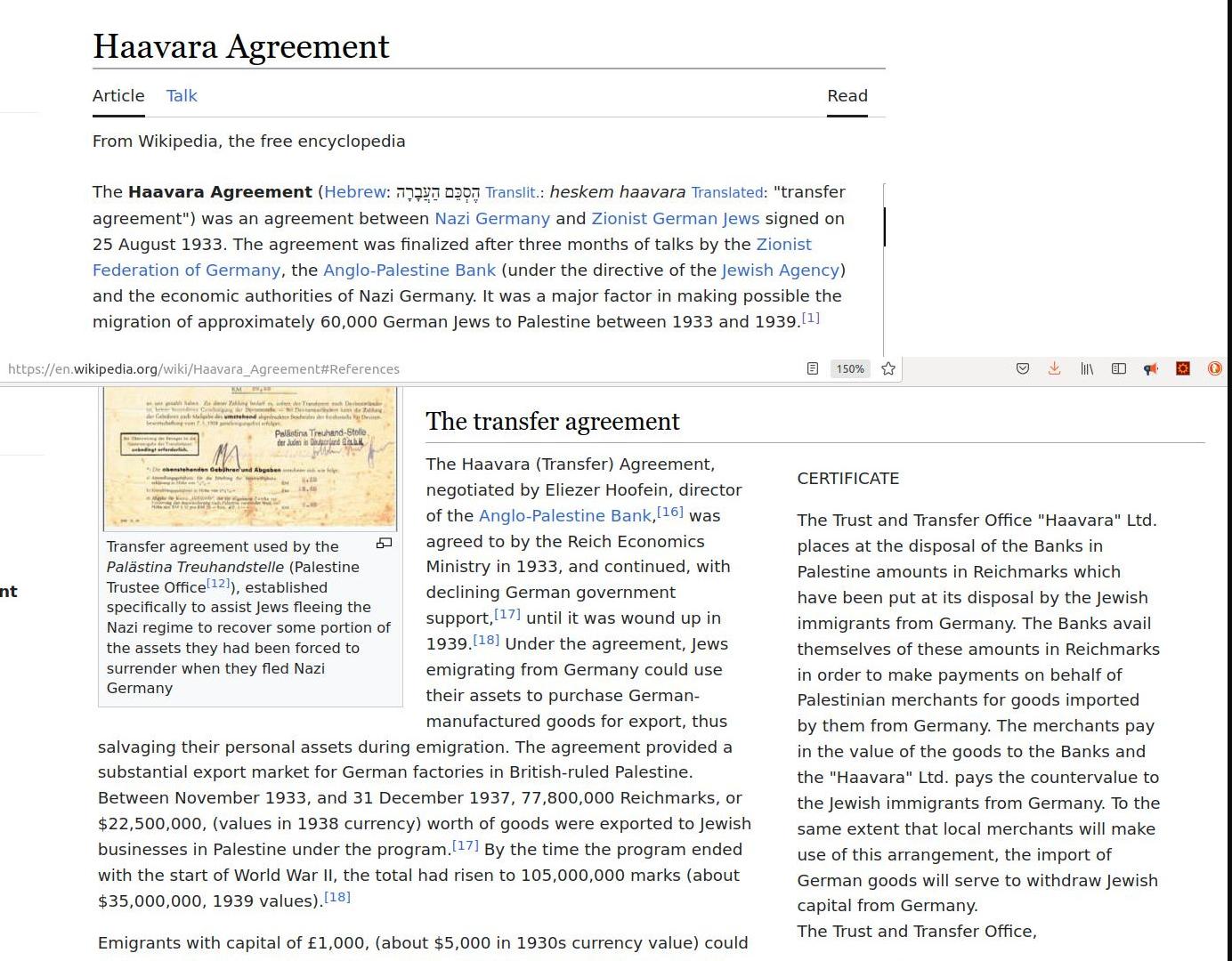Open the DuckDuckGo extension icon

click(1215, 368)
